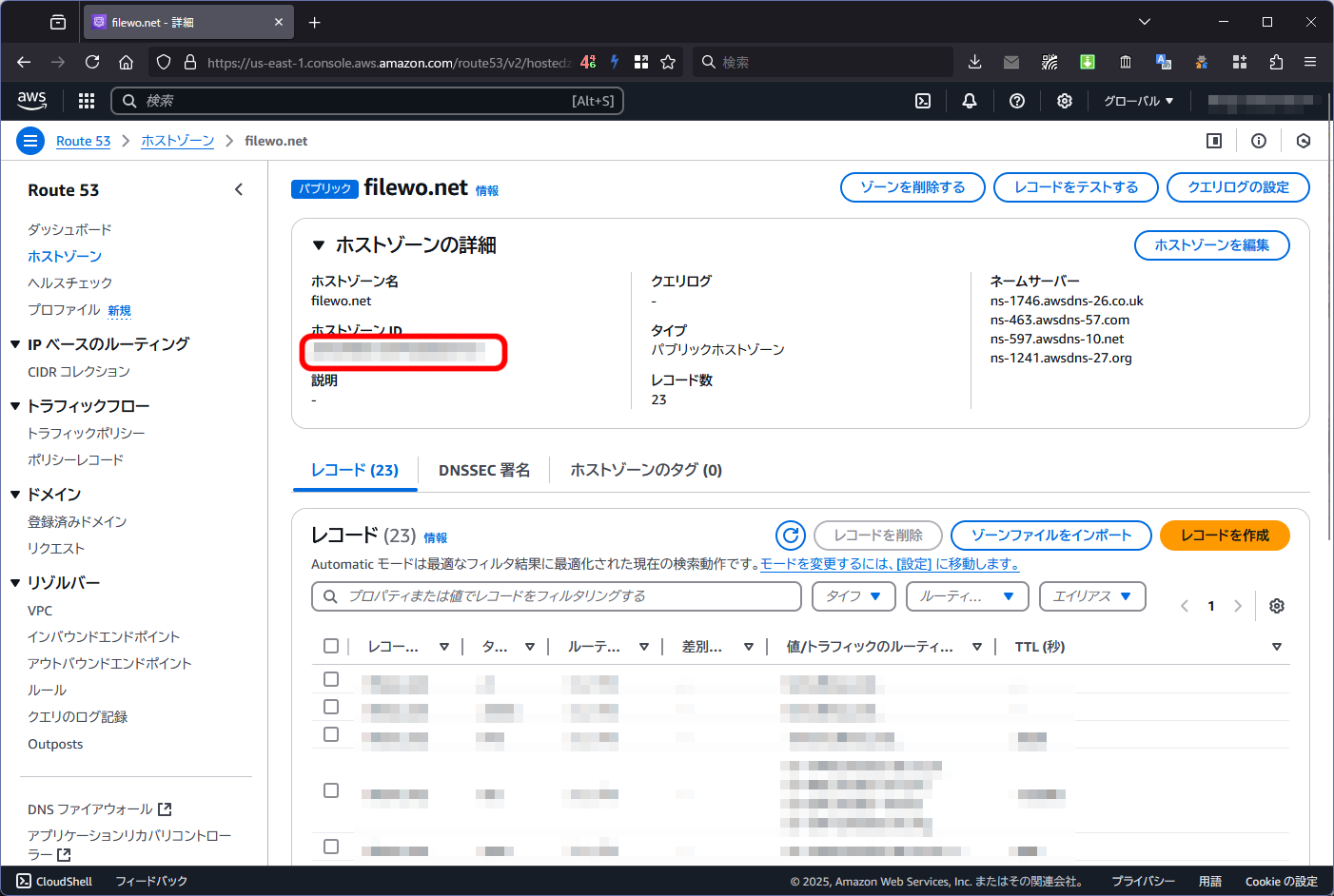The image size is (1334, 896).
Task: Check the second record row checkbox
Action: click(x=331, y=707)
